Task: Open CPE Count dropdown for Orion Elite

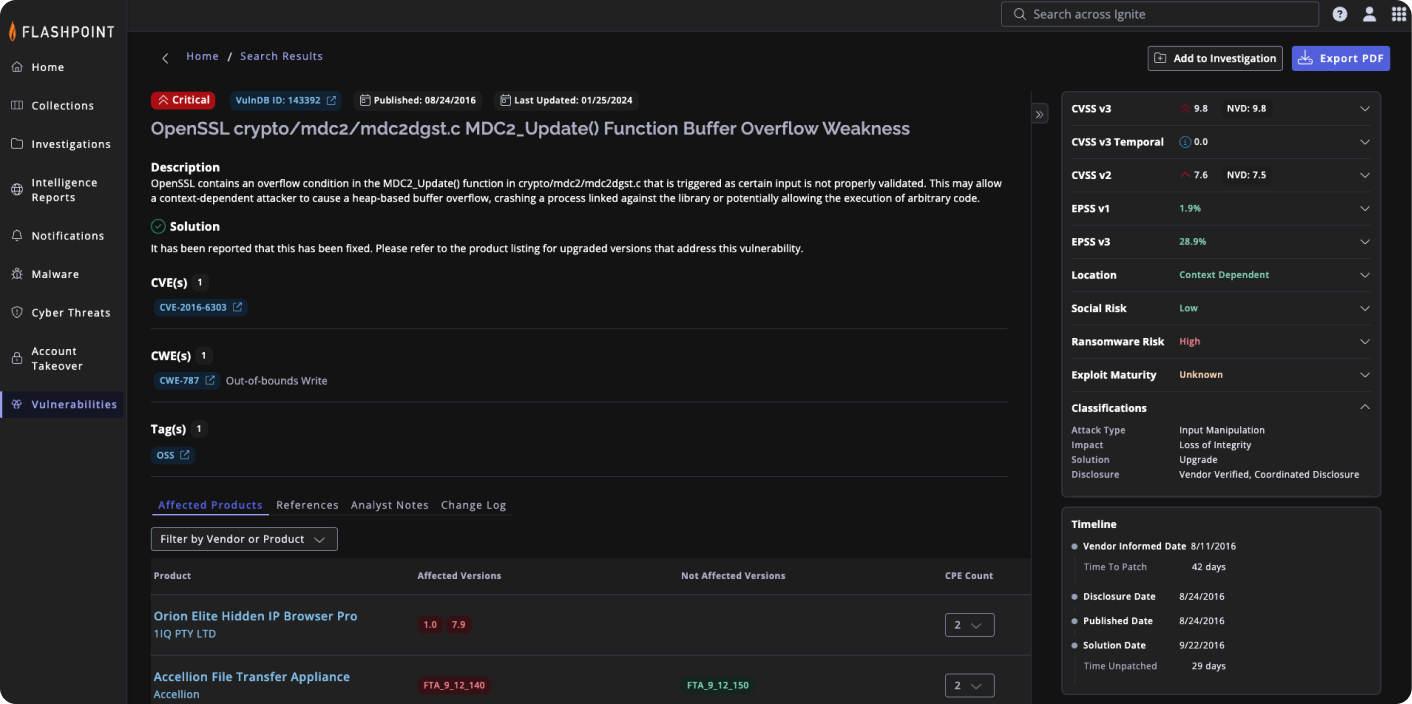Action: [x=970, y=625]
